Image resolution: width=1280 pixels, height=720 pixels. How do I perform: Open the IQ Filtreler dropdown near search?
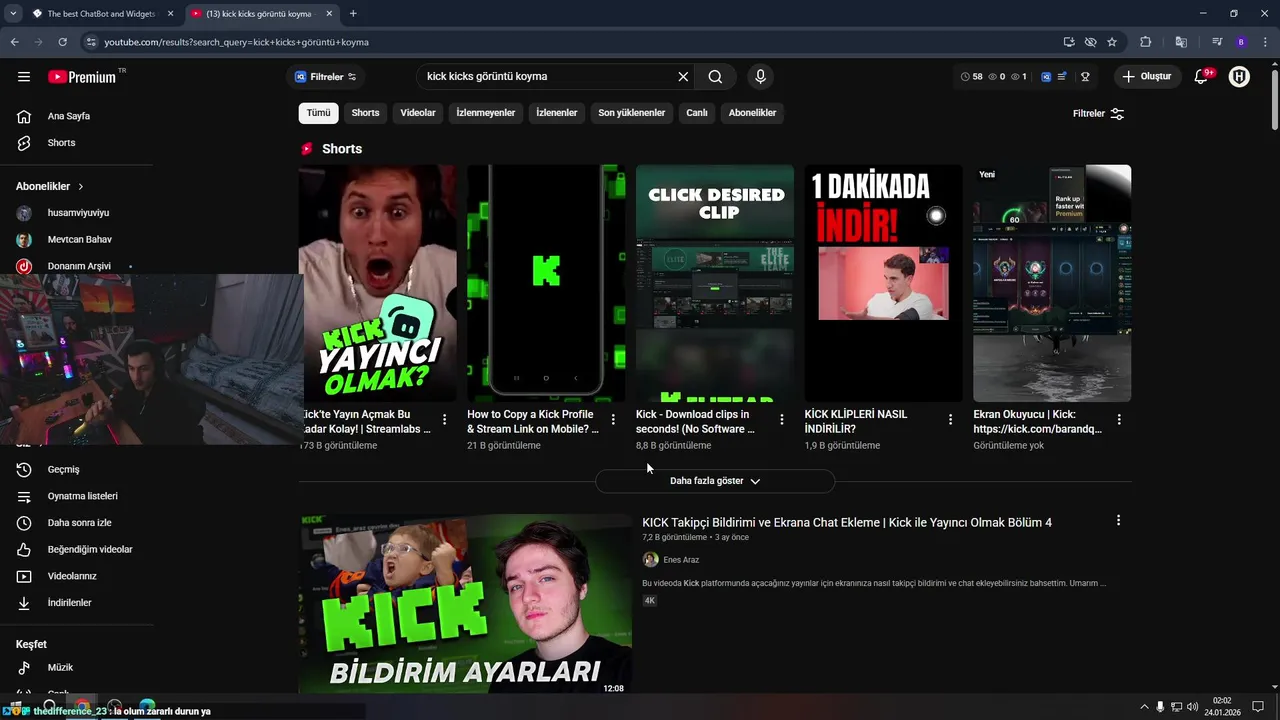pyautogui.click(x=325, y=77)
